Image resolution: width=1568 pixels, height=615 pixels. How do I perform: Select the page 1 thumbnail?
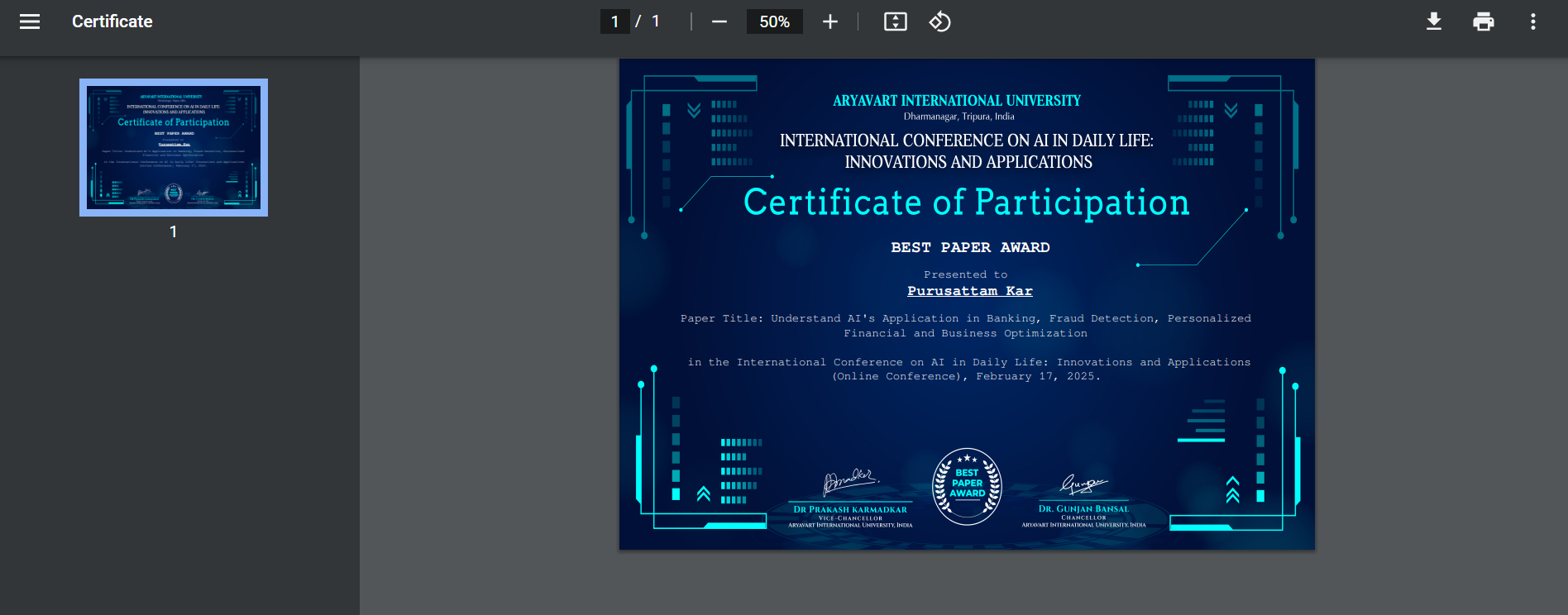pos(174,147)
